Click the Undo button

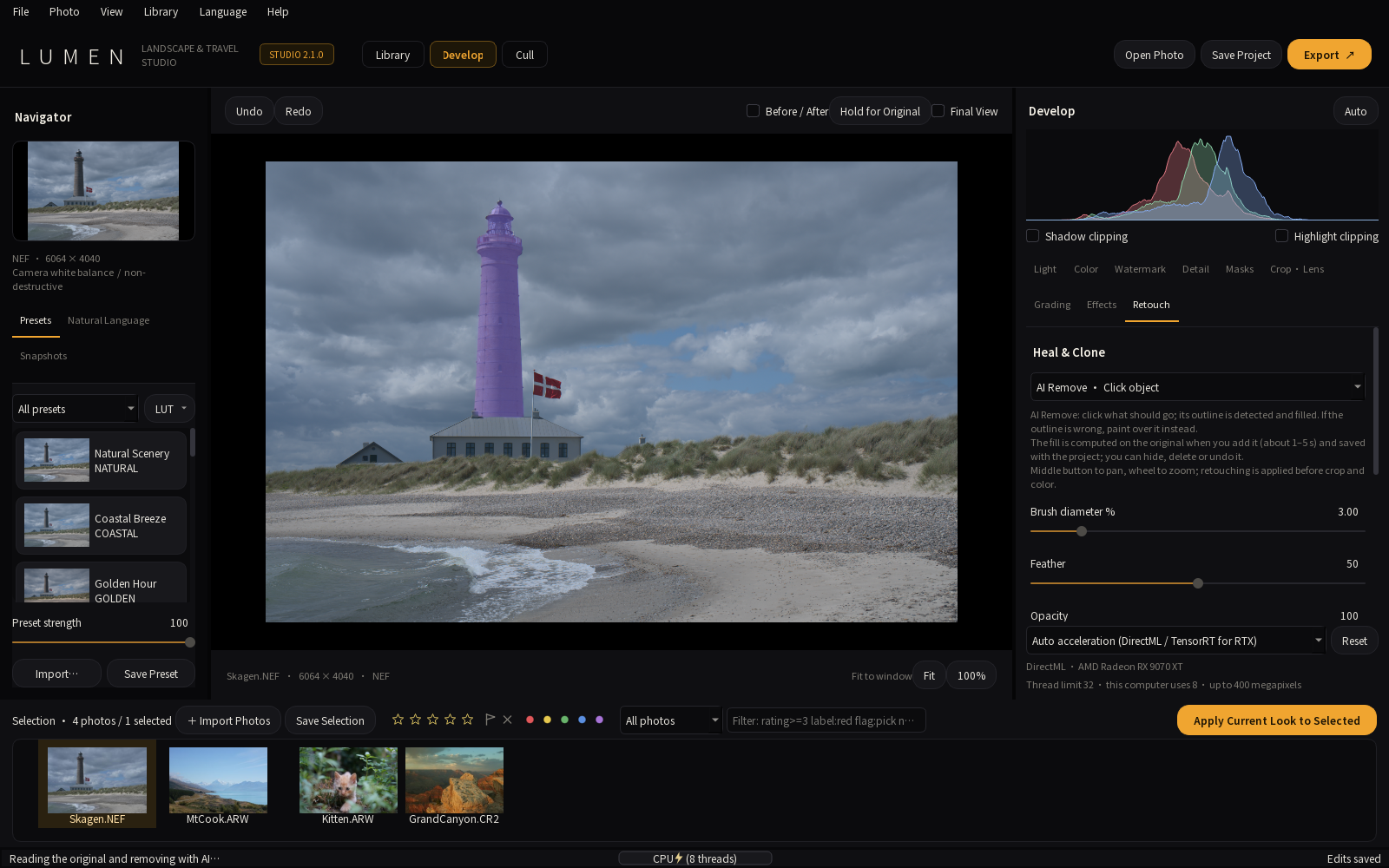249,111
